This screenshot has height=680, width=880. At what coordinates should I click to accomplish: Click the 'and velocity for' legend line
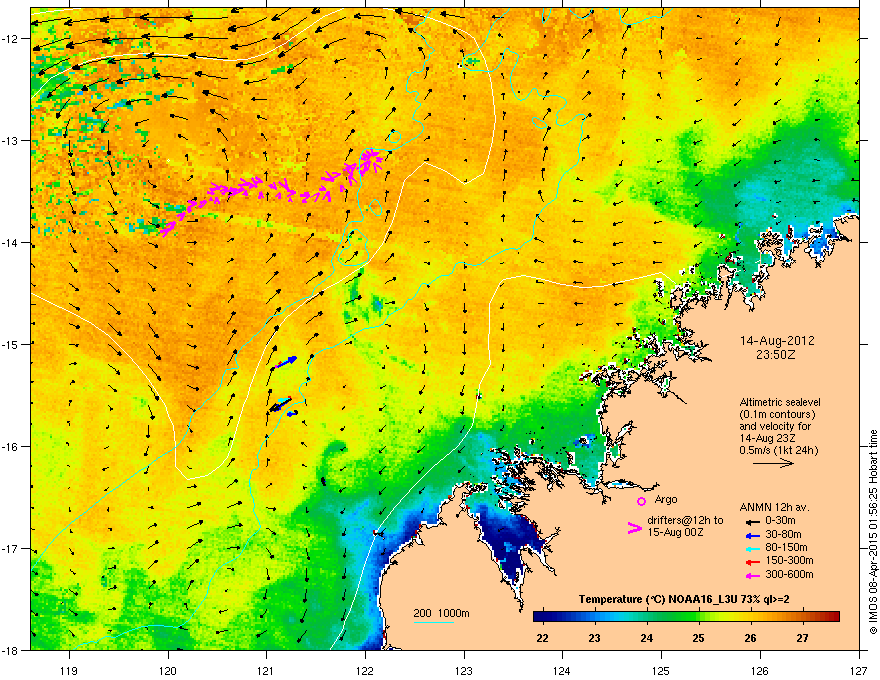tap(775, 426)
